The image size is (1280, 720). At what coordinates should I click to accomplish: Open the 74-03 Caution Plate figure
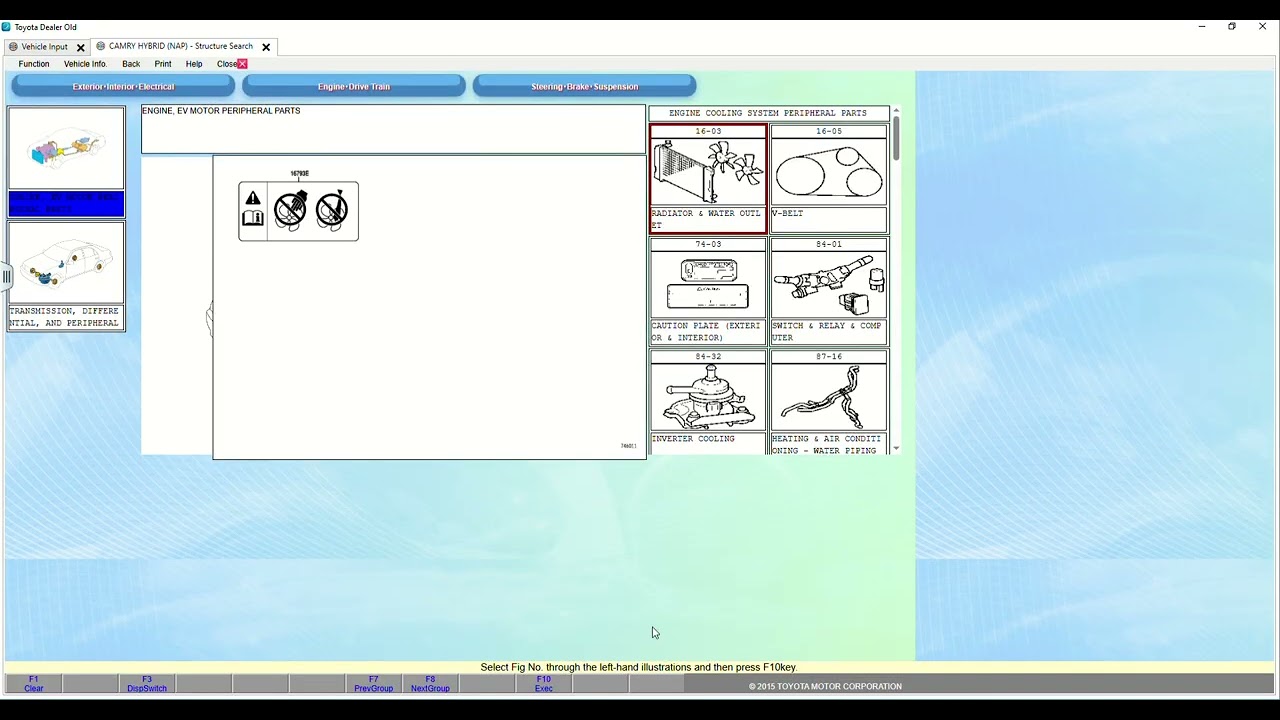click(708, 291)
